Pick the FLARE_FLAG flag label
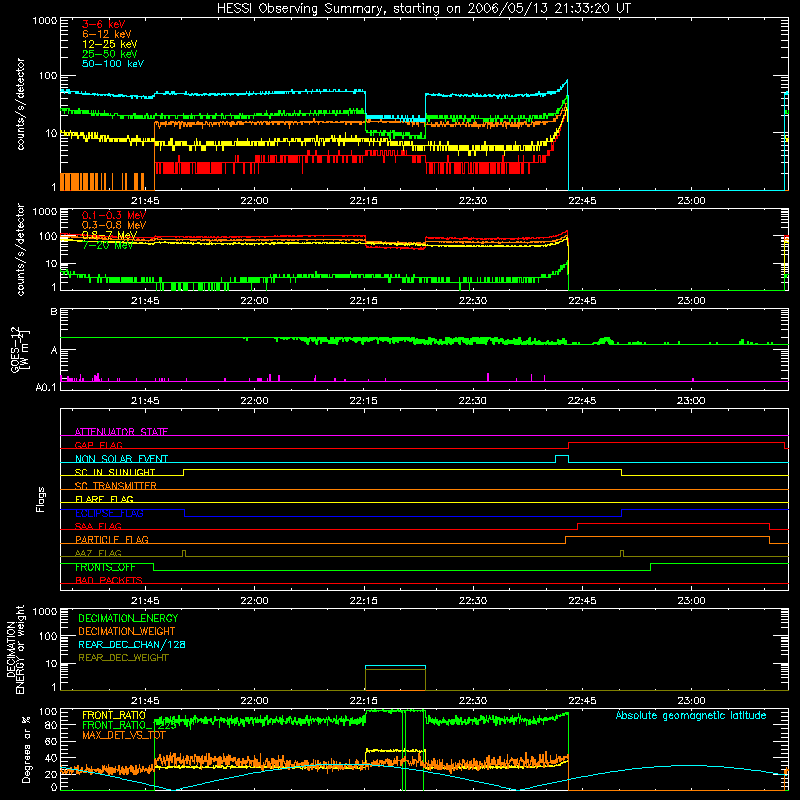The image size is (800, 800). pyautogui.click(x=104, y=499)
